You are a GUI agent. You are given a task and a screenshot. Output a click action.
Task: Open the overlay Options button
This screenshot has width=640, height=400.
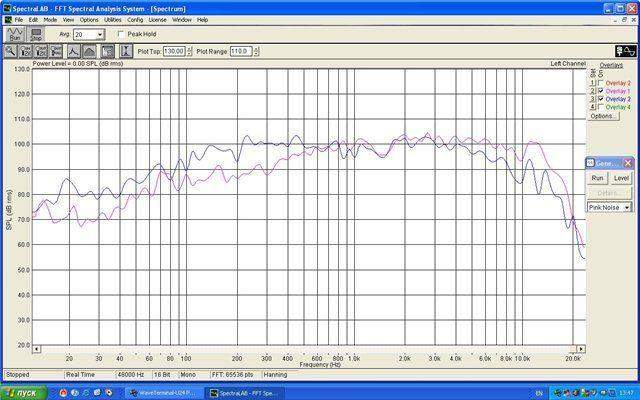pyautogui.click(x=603, y=116)
